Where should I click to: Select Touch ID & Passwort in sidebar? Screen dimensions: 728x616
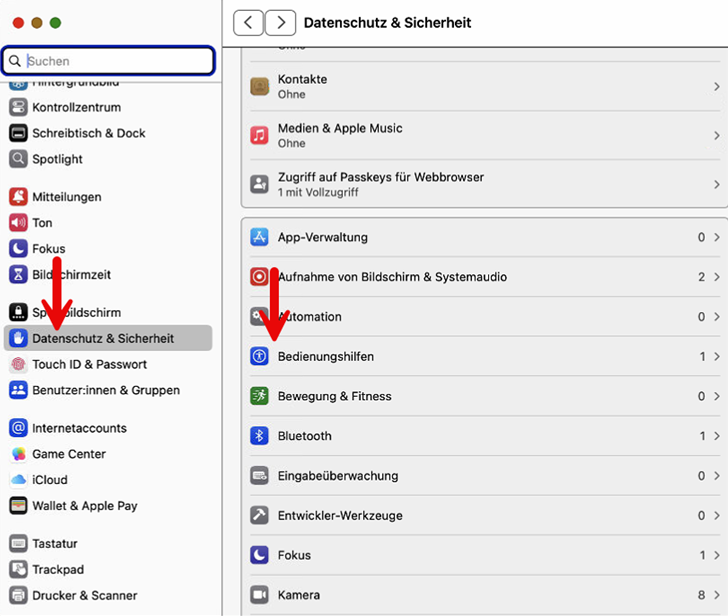[x=89, y=365]
